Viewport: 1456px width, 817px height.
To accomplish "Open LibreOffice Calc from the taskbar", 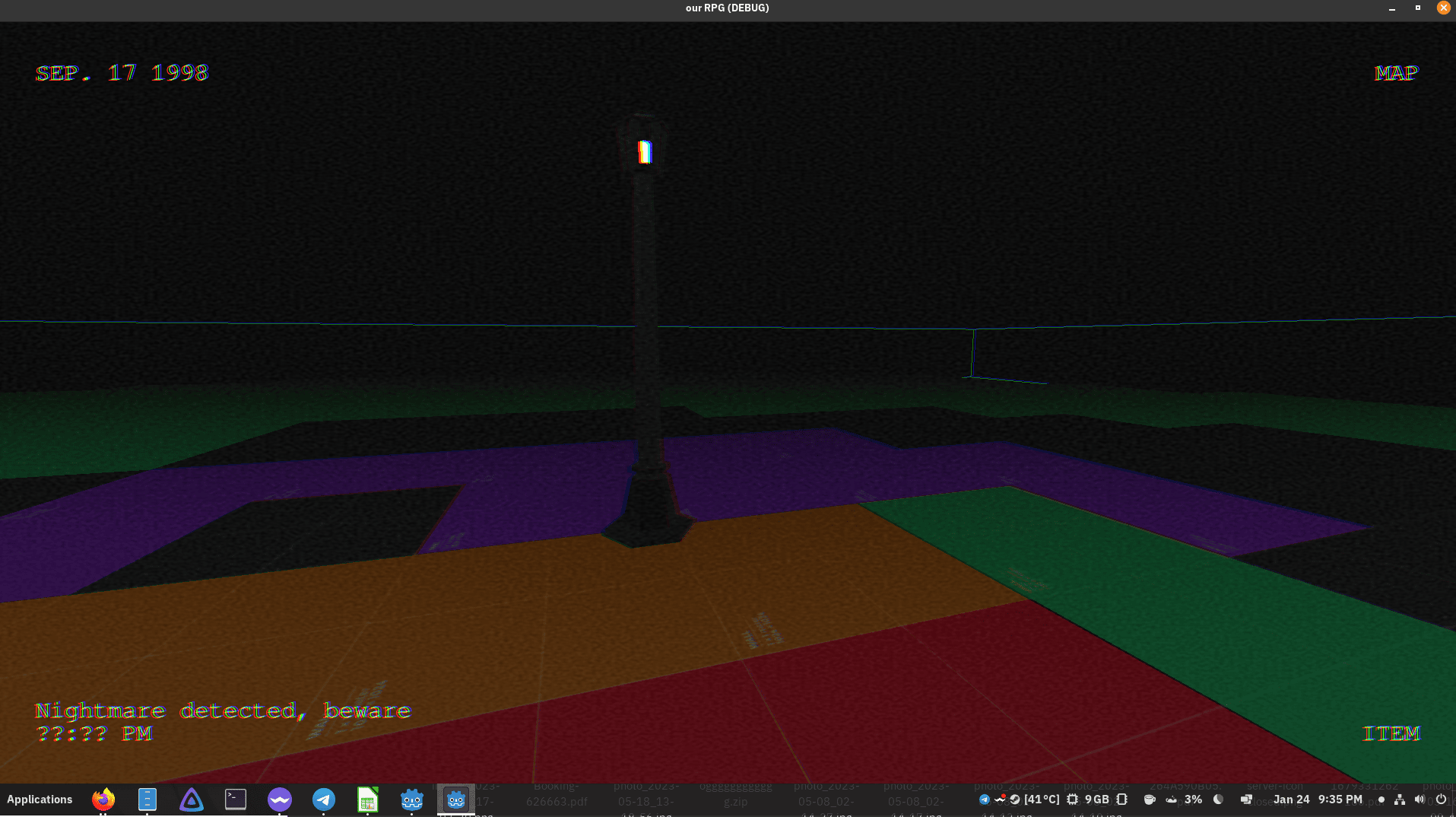I will click(x=368, y=800).
